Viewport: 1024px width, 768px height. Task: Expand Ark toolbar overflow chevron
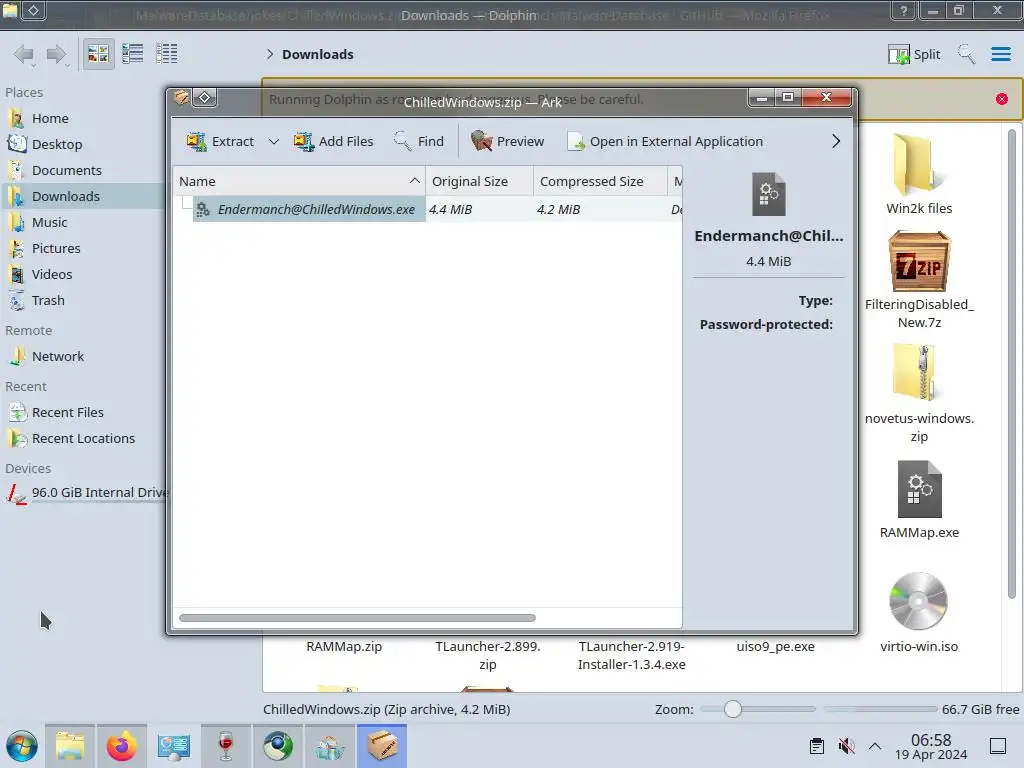(x=836, y=141)
